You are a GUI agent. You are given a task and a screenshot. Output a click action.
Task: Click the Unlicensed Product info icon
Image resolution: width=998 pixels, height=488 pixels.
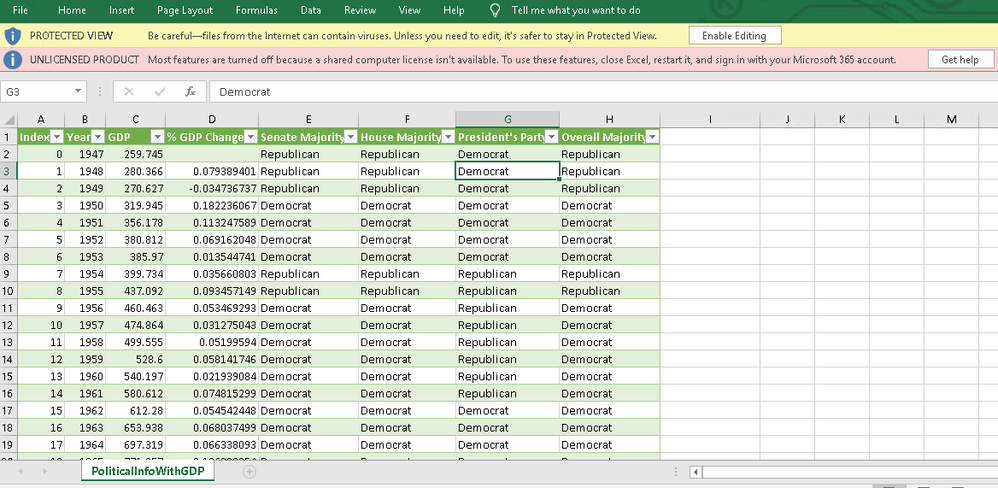[x=13, y=60]
